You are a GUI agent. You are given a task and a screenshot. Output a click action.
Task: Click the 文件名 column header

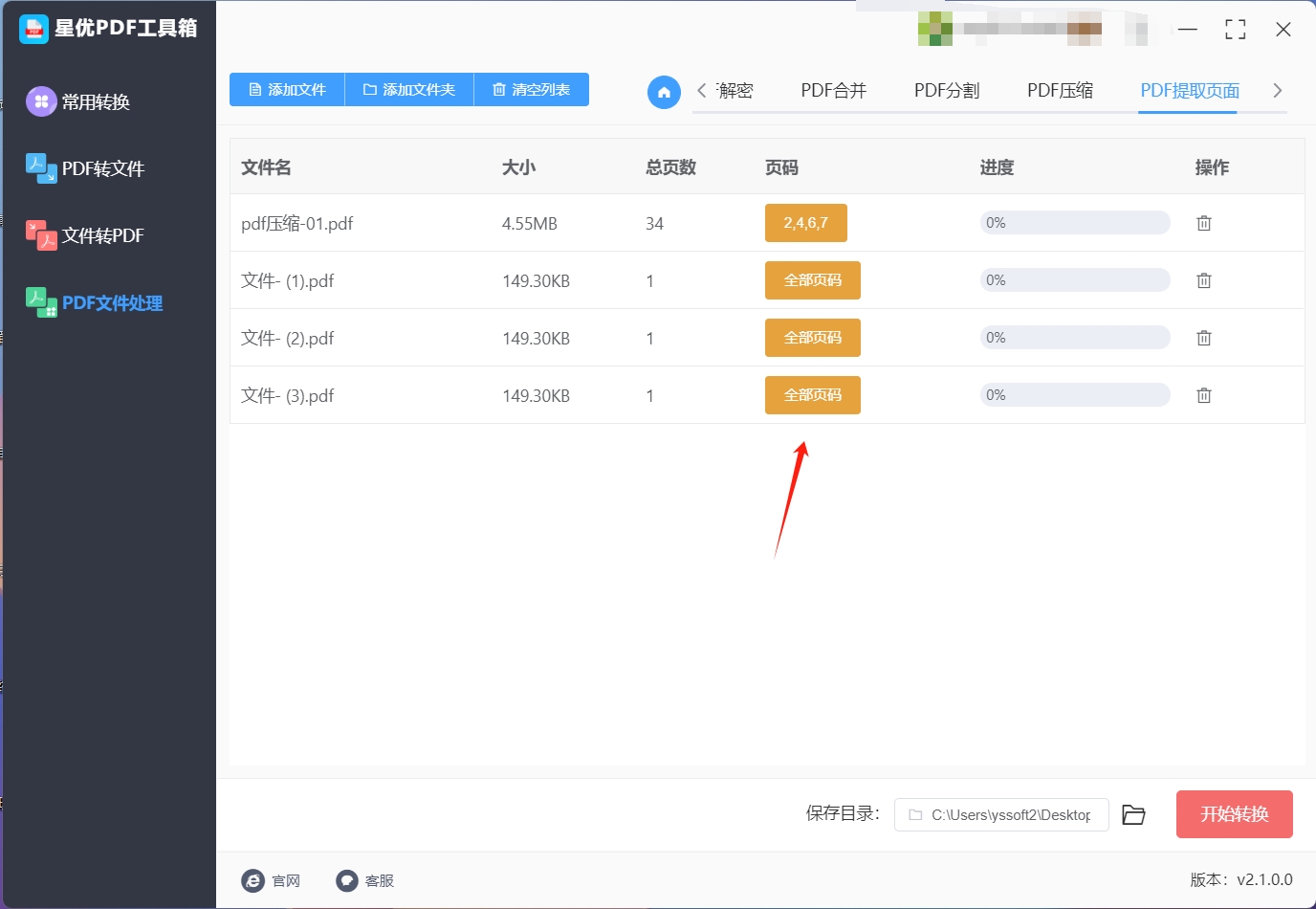point(266,167)
